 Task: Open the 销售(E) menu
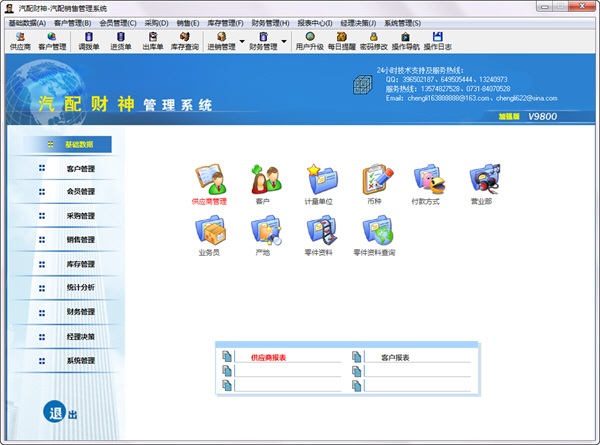click(x=188, y=23)
